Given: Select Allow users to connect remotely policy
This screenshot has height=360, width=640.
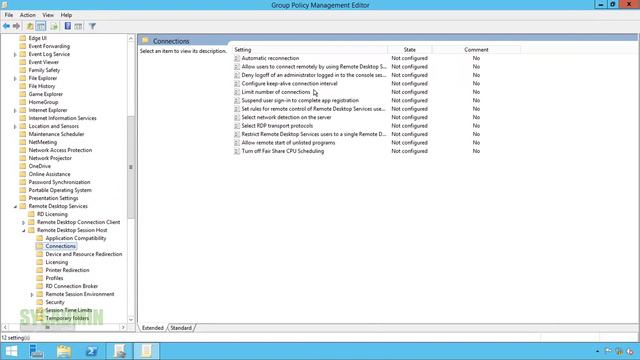Looking at the screenshot, I should 314,67.
